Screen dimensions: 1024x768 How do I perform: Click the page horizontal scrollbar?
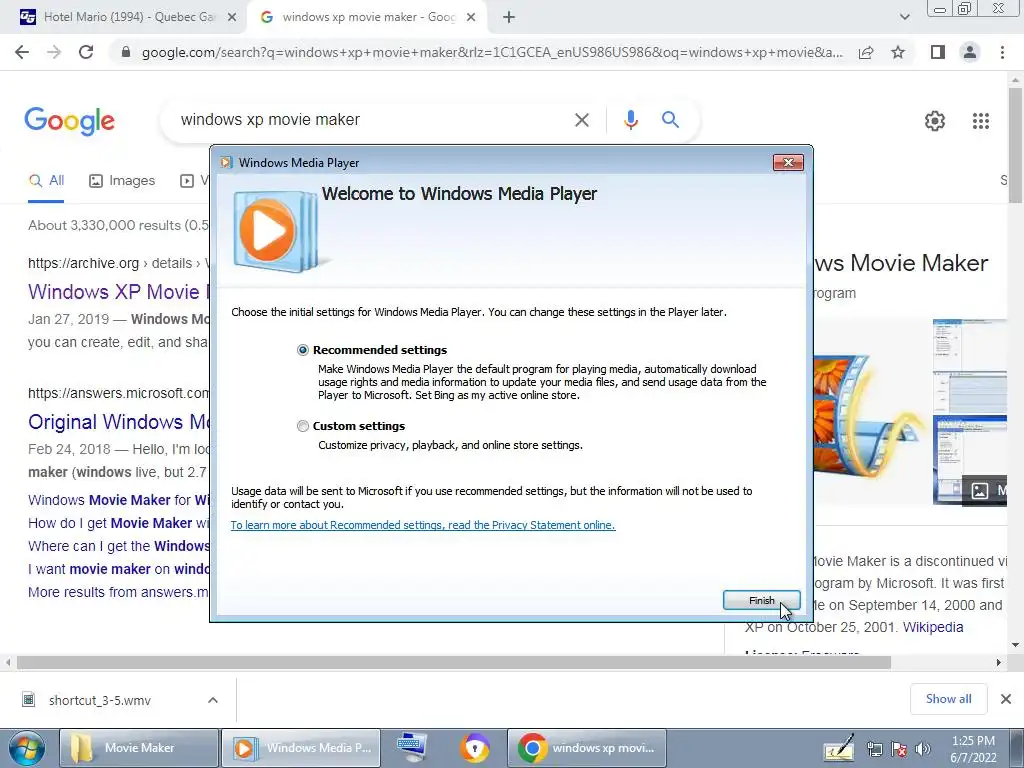point(454,662)
